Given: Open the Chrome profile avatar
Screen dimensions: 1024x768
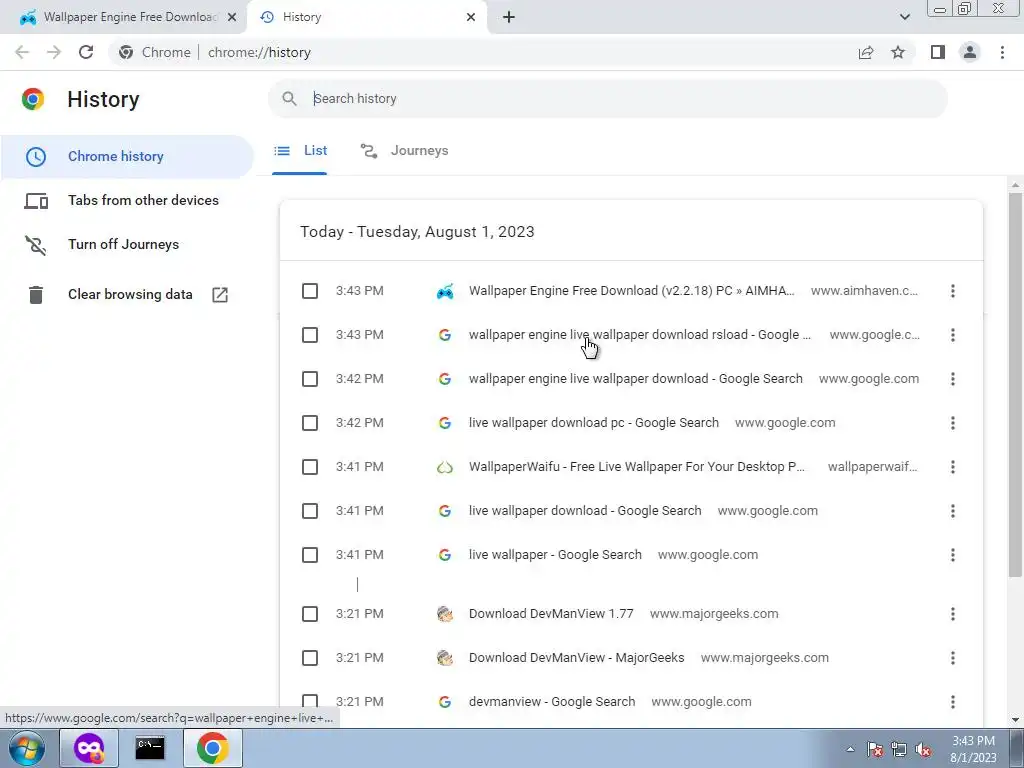Looking at the screenshot, I should click(970, 52).
